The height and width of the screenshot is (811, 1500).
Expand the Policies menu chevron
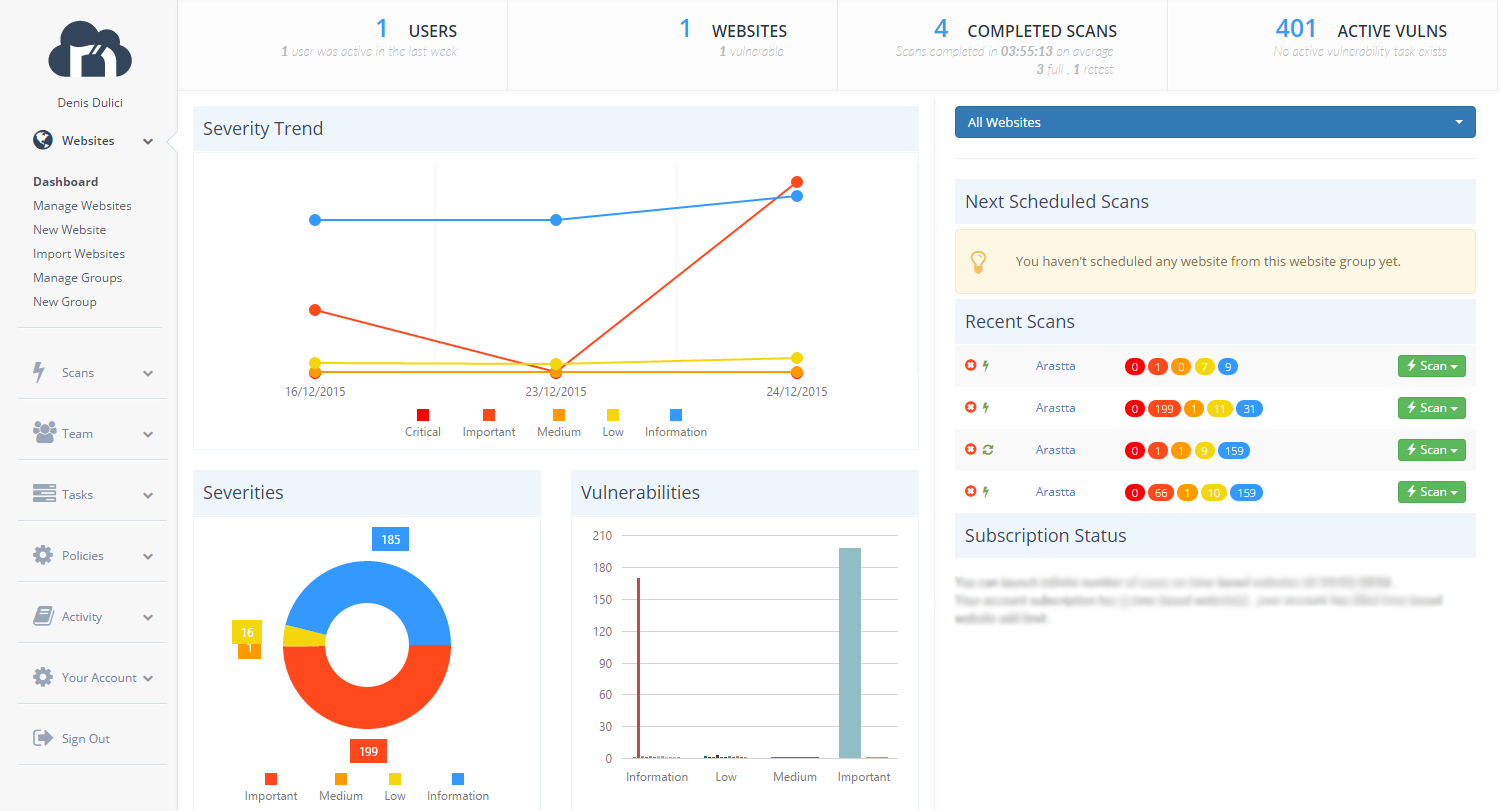(x=148, y=556)
